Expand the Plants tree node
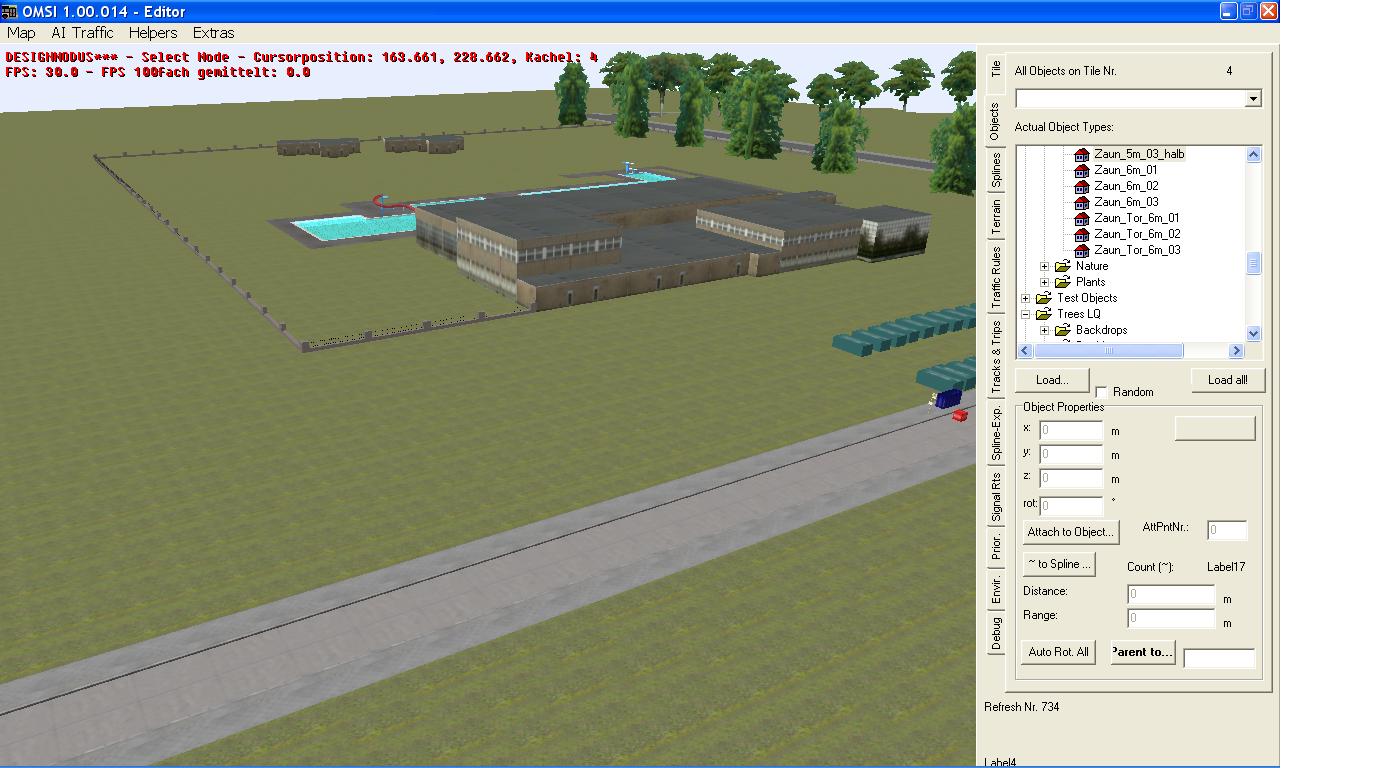1375x768 pixels. click(1045, 283)
